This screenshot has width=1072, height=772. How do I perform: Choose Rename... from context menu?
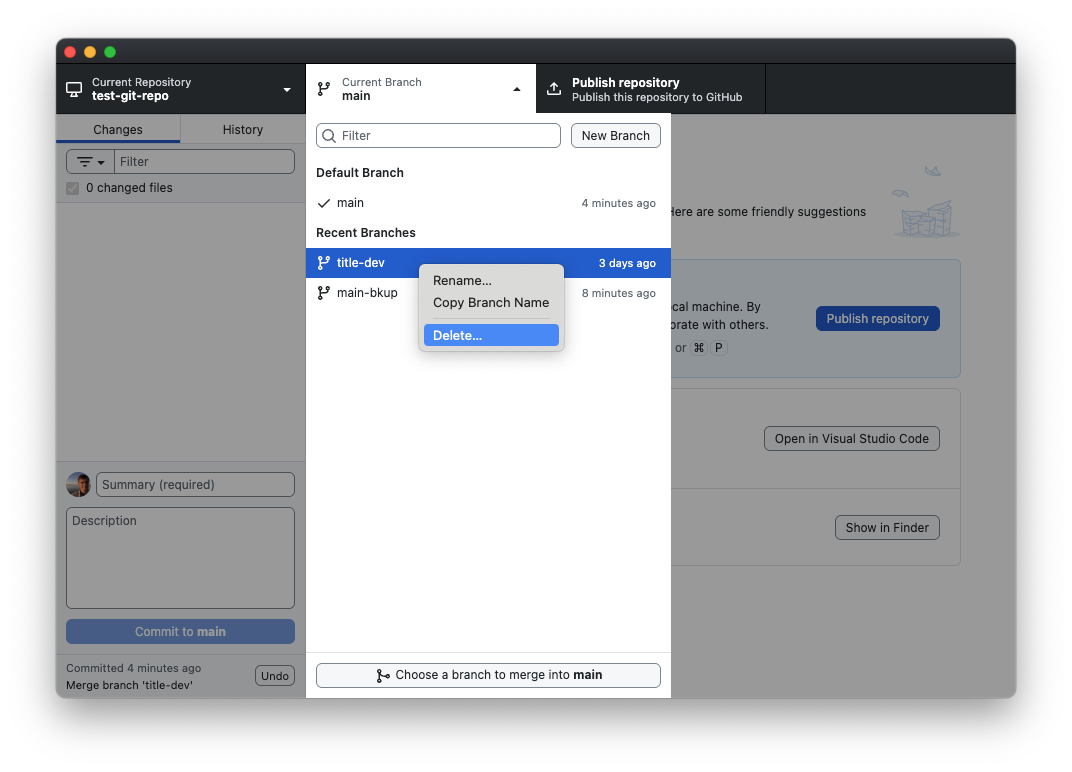[x=492, y=280]
